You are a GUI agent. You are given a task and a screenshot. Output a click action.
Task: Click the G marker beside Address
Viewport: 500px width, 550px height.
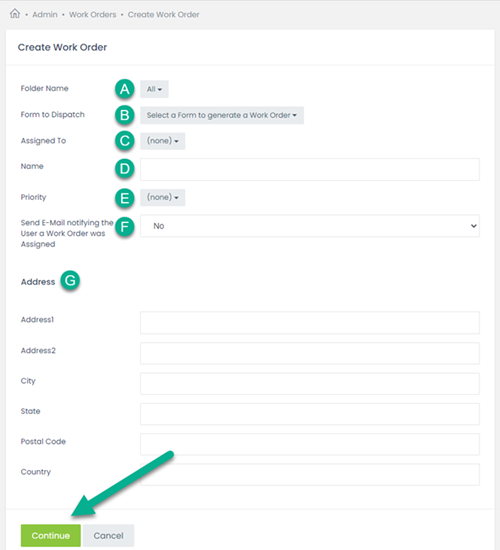click(70, 281)
